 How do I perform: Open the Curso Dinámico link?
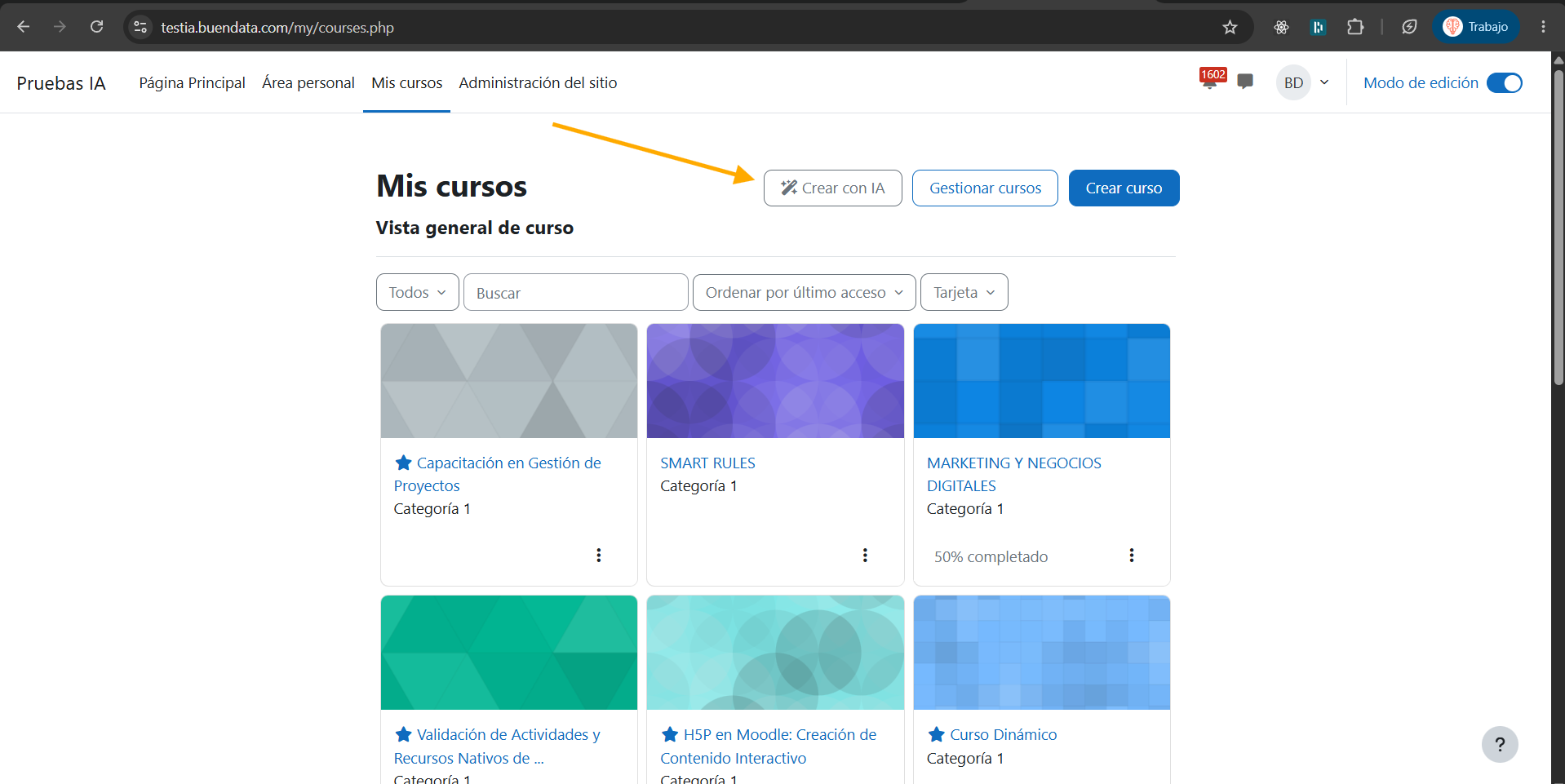(x=1003, y=734)
